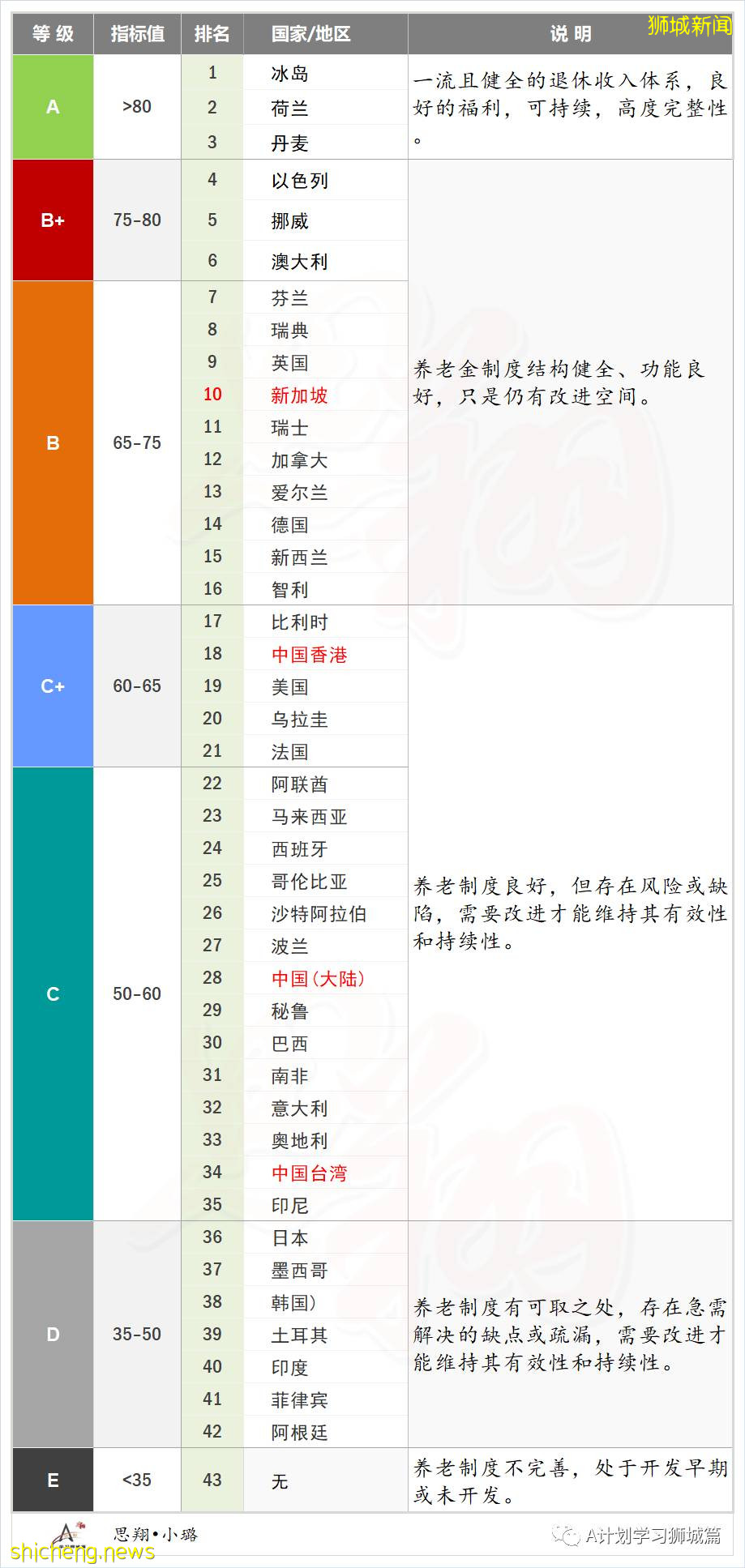Click the 以色列 country cell

click(325, 180)
